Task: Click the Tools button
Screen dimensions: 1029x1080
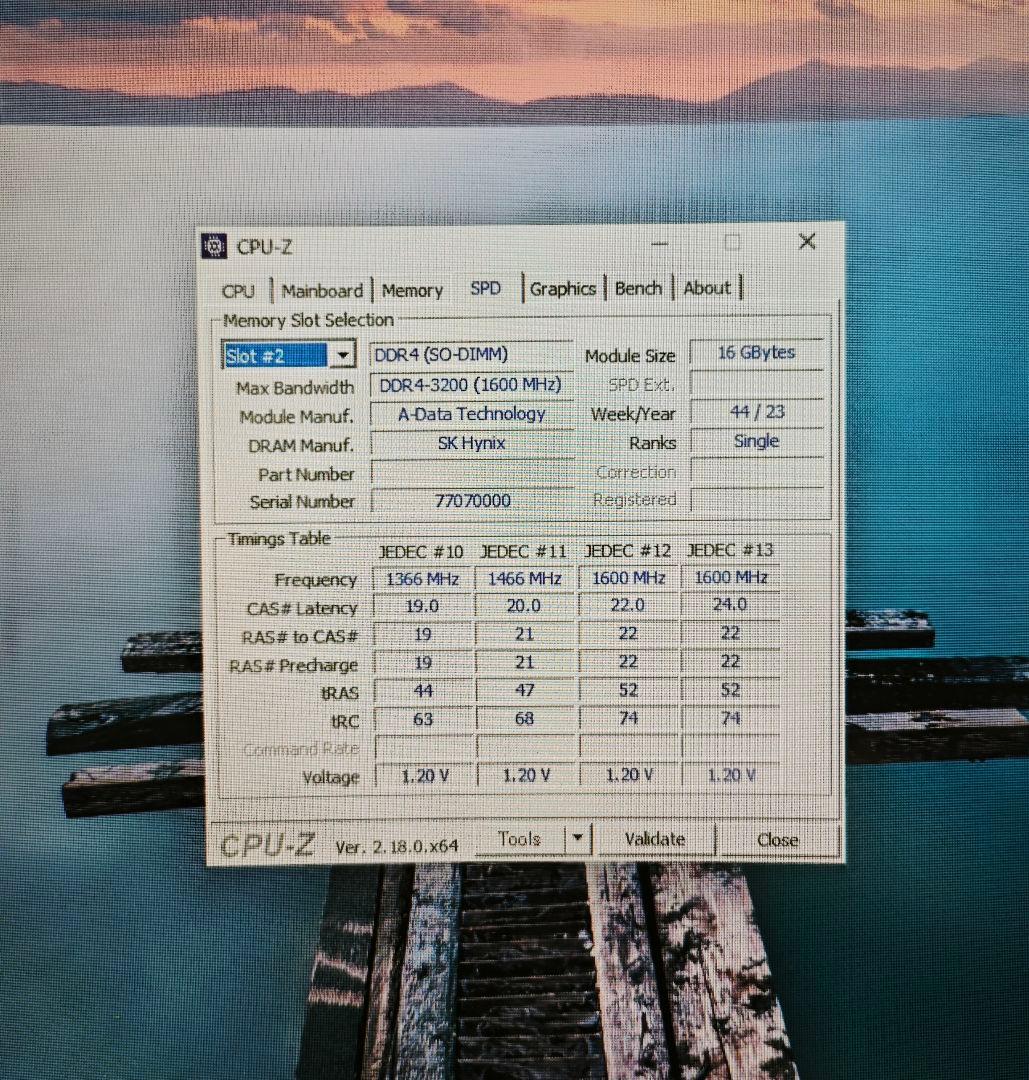Action: click(x=519, y=839)
